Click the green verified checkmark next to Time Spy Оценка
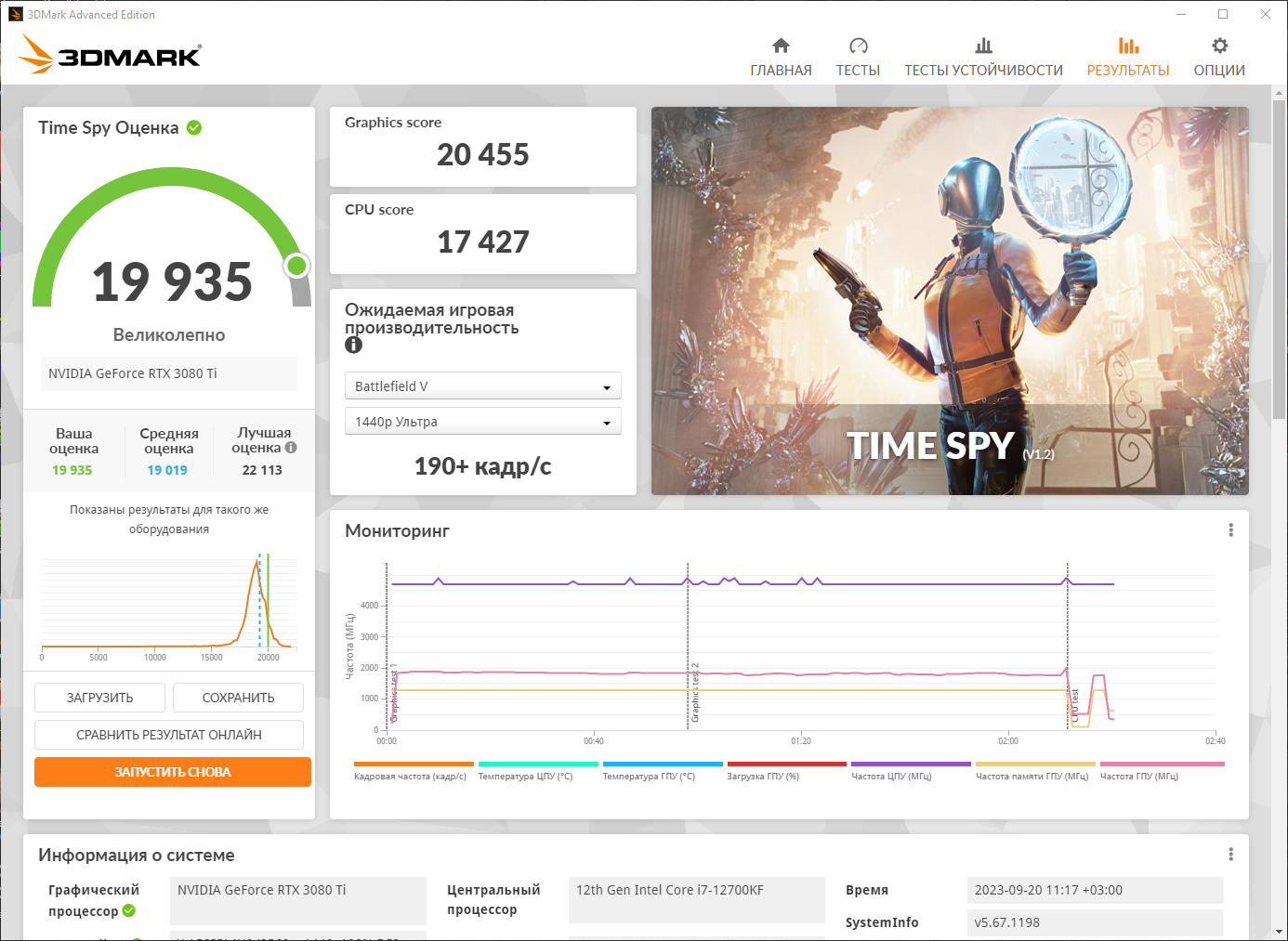 click(x=193, y=127)
